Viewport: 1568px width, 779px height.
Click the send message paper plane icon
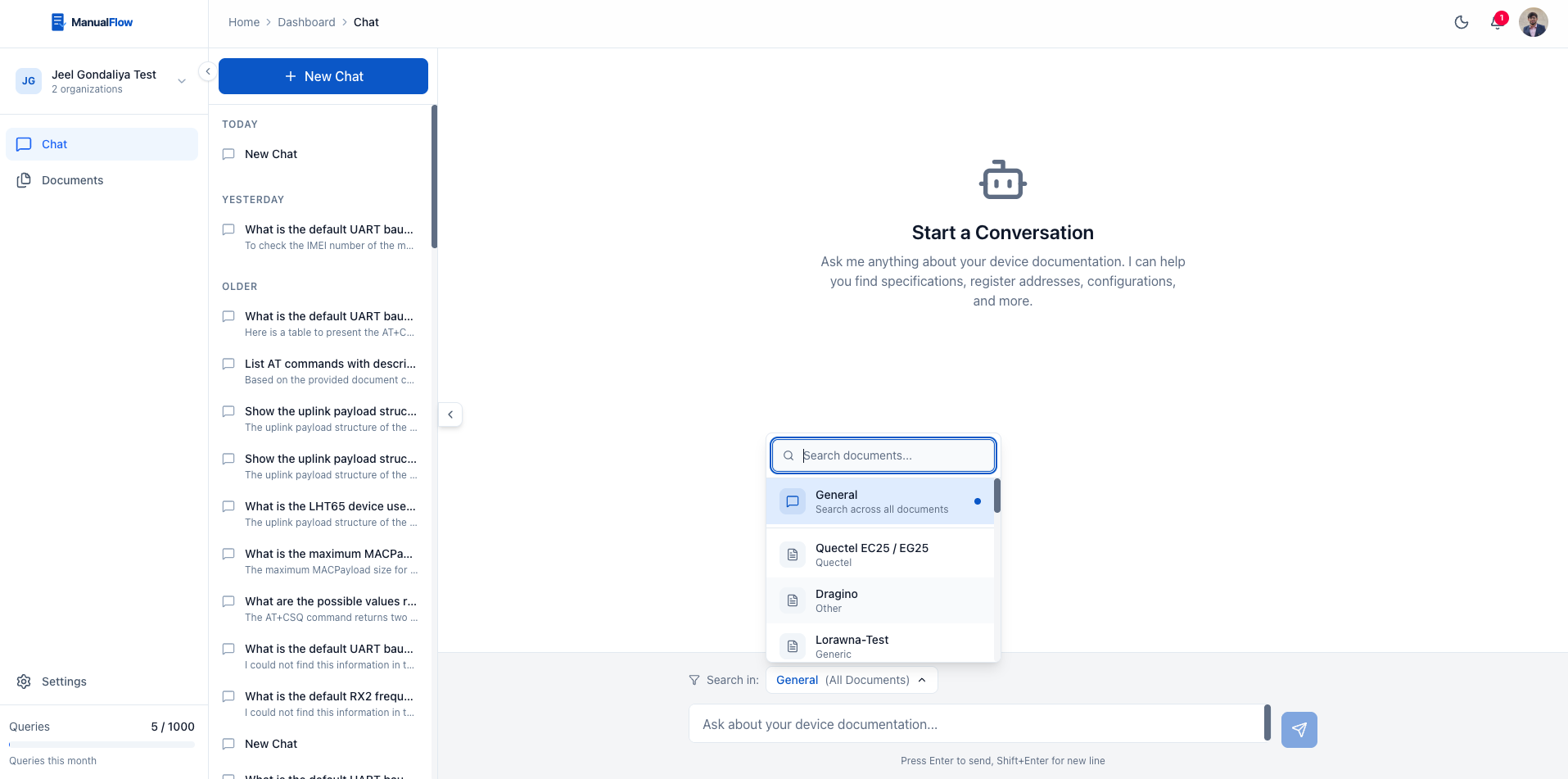pos(1299,729)
